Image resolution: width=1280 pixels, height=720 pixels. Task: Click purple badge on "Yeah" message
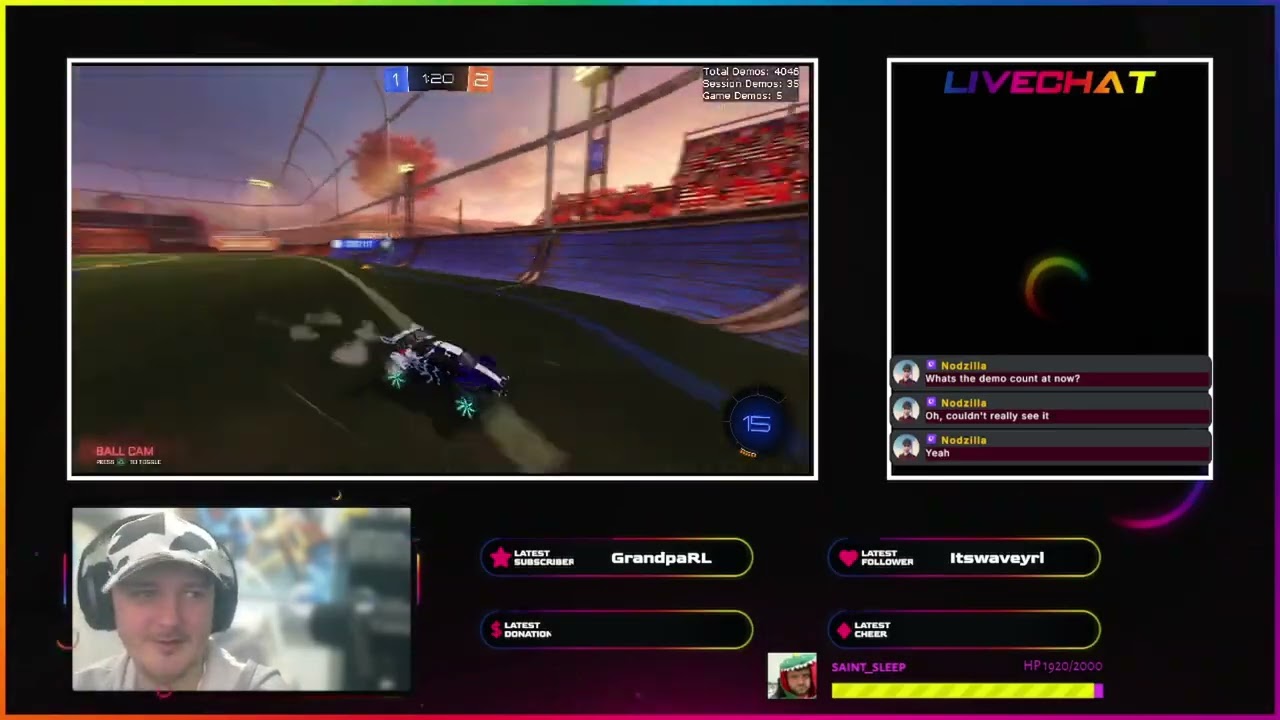point(931,440)
